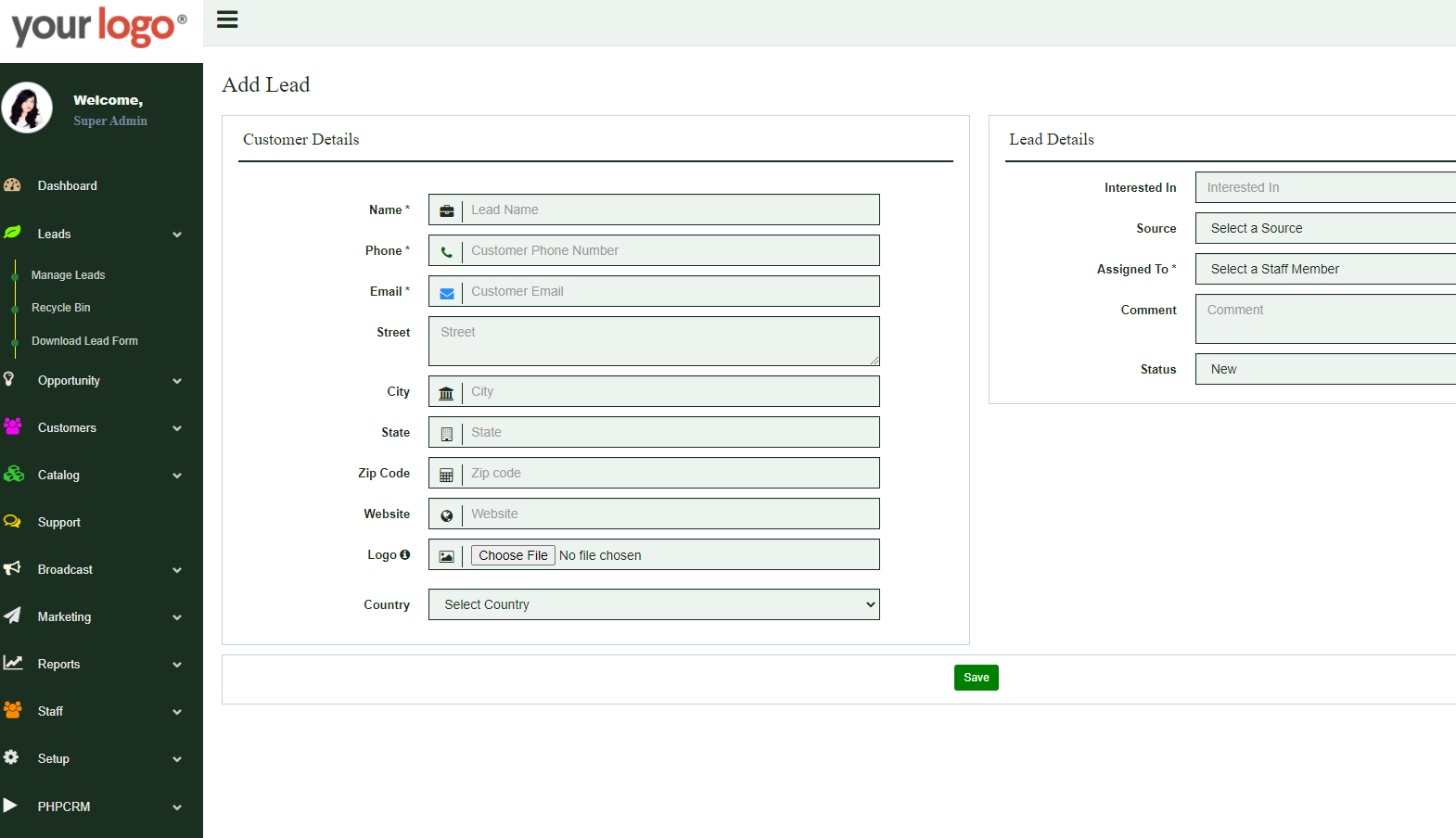Viewport: 1456px width, 838px height.
Task: Open the Select Country dropdown
Action: [x=654, y=604]
